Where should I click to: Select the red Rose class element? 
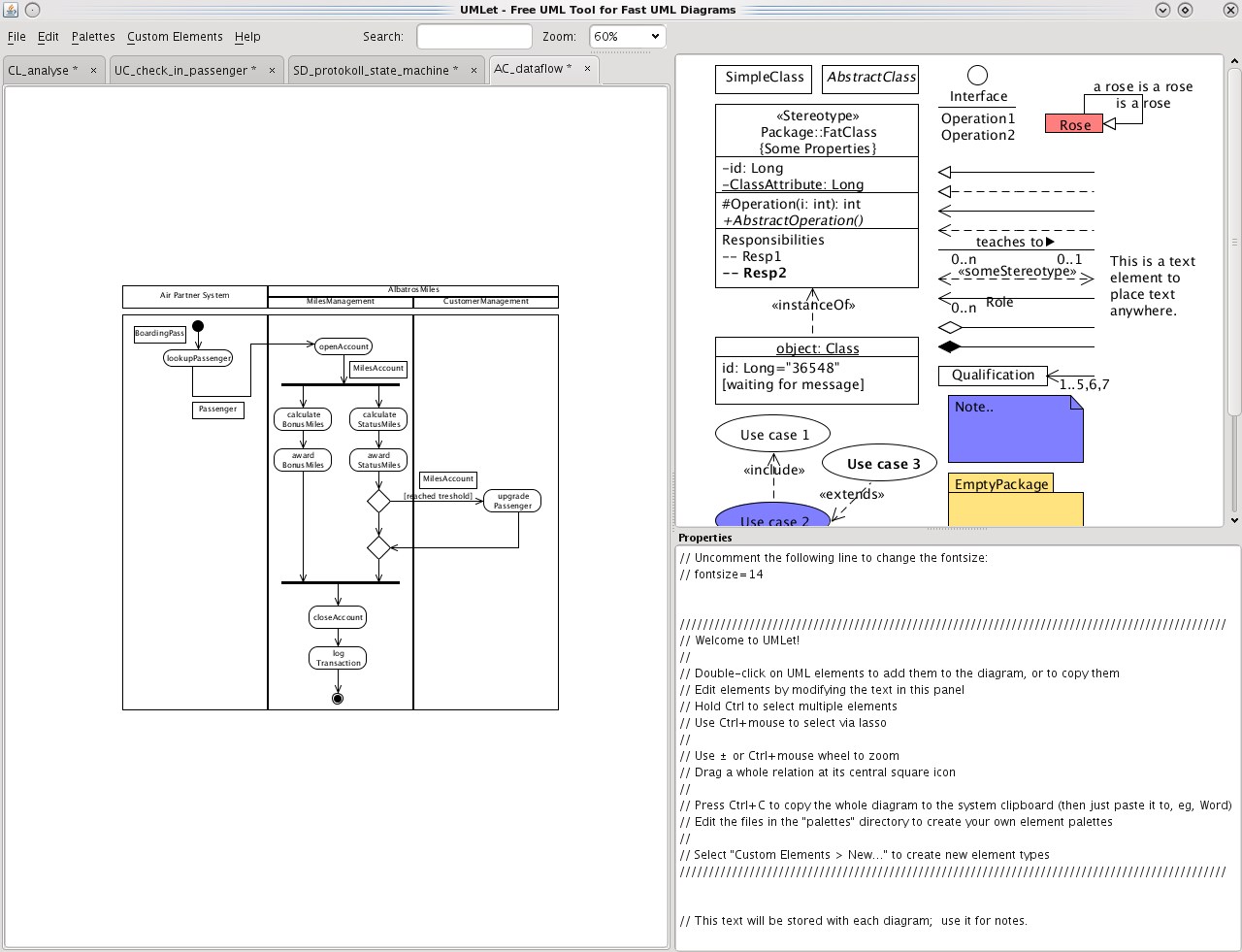pos(1073,124)
